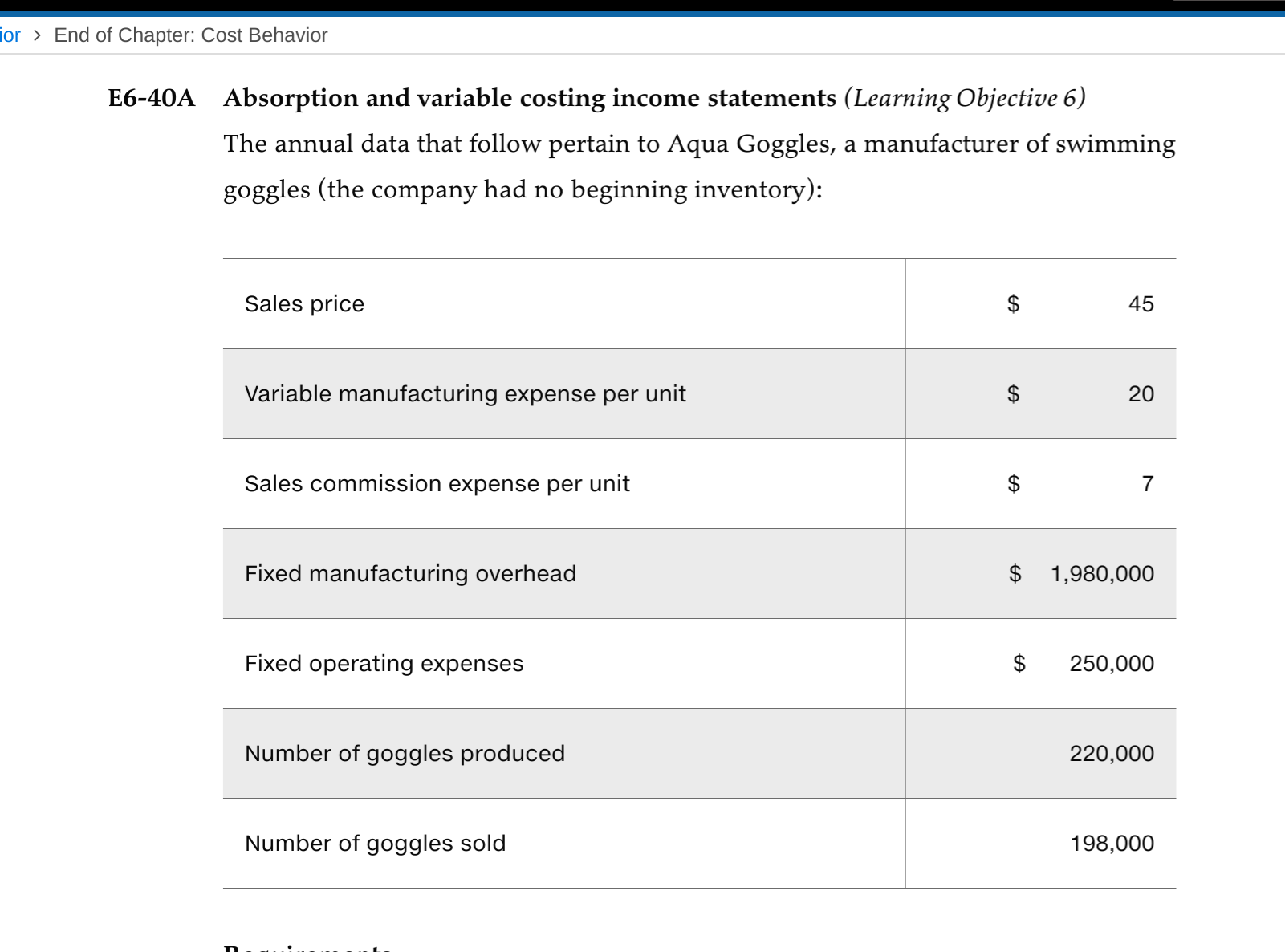Select the Learning Objective 6 text
The height and width of the screenshot is (952, 1285).
coord(966,97)
